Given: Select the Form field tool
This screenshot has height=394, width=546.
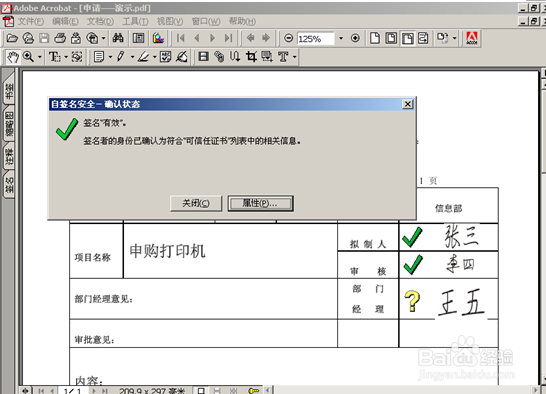Looking at the screenshot, I should (x=267, y=57).
